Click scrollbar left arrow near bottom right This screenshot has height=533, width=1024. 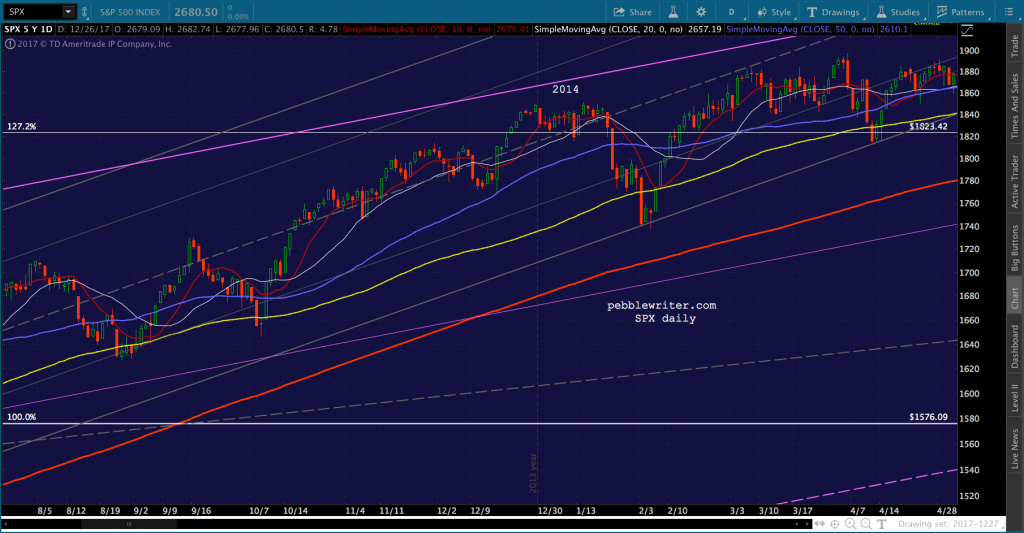coord(797,524)
